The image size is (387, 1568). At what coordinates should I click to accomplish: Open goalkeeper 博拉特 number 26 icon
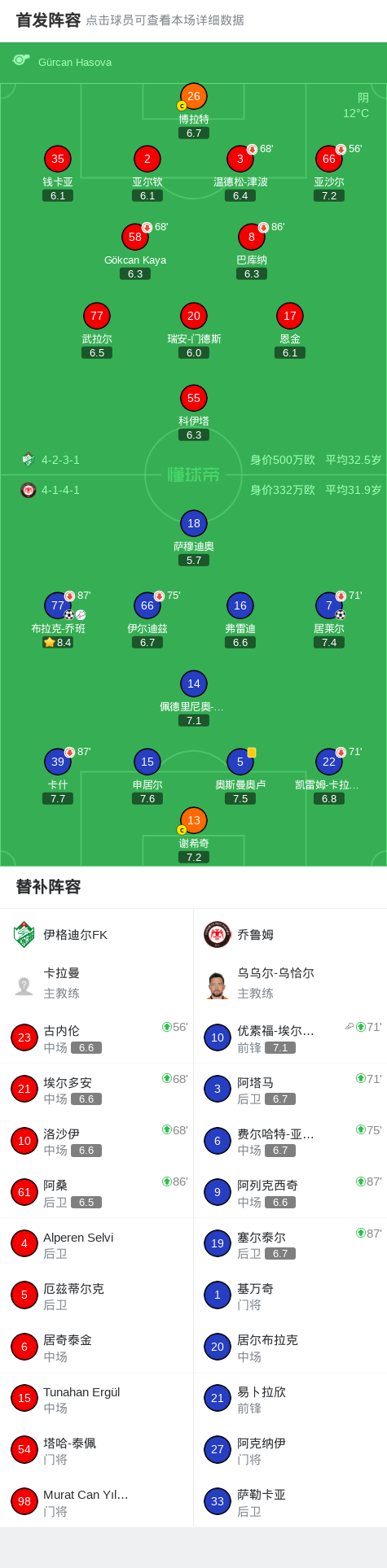tap(194, 96)
